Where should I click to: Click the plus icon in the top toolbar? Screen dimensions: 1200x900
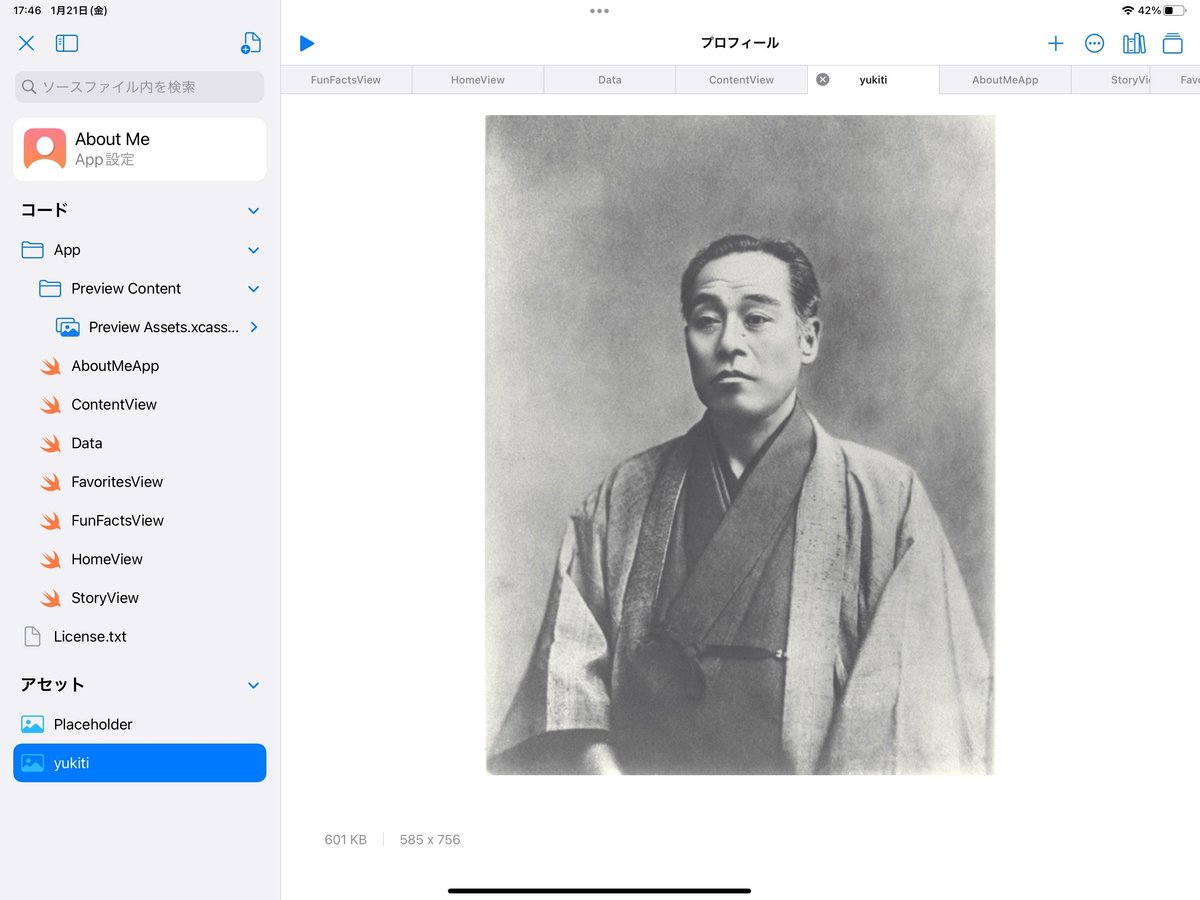pyautogui.click(x=1055, y=43)
